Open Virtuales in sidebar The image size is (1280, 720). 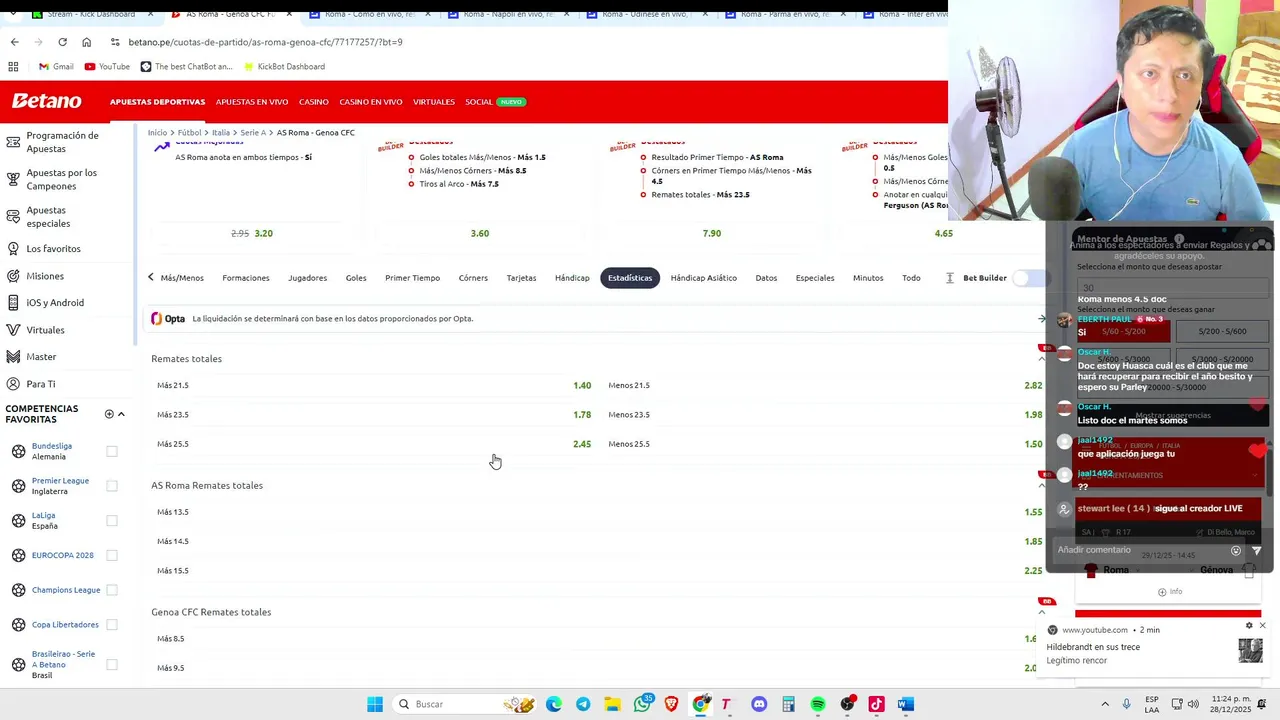[45, 329]
